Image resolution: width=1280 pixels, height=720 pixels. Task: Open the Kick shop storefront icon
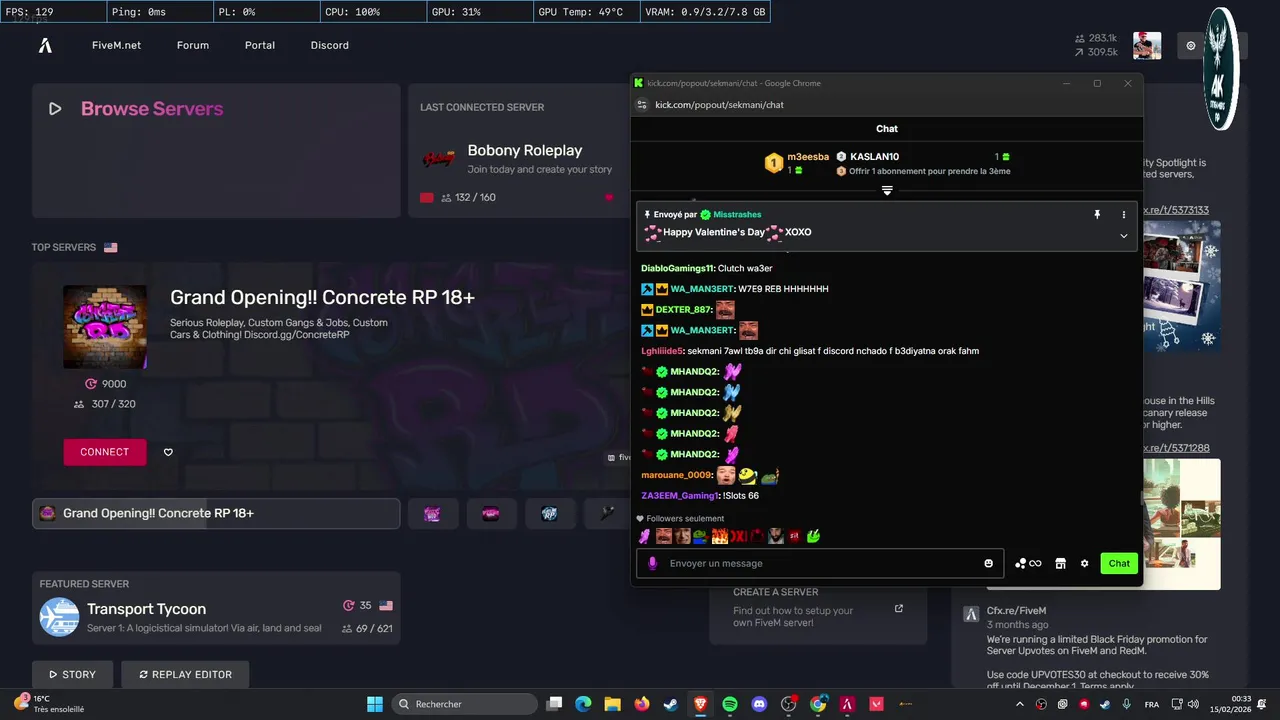(1061, 563)
